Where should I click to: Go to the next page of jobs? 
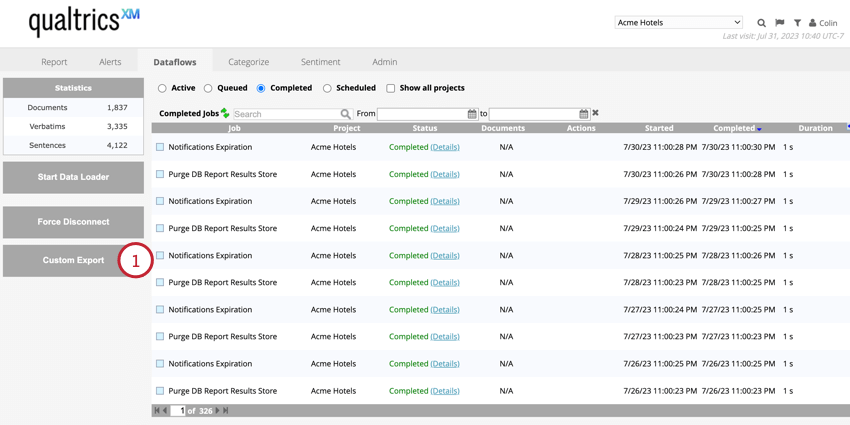coord(218,411)
